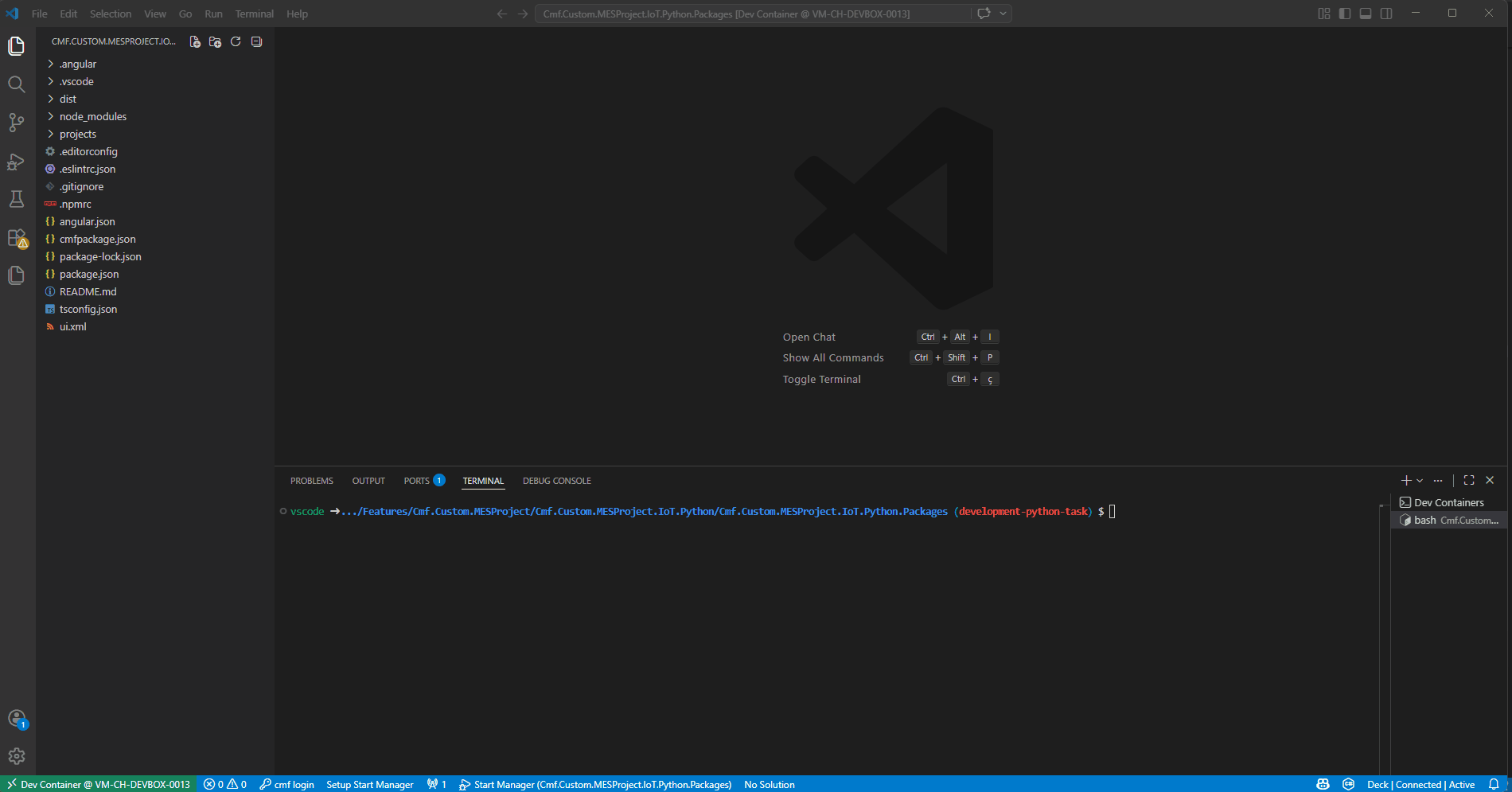The image size is (1512, 792).
Task: Click the New Folder icon in Explorer
Action: click(x=215, y=41)
